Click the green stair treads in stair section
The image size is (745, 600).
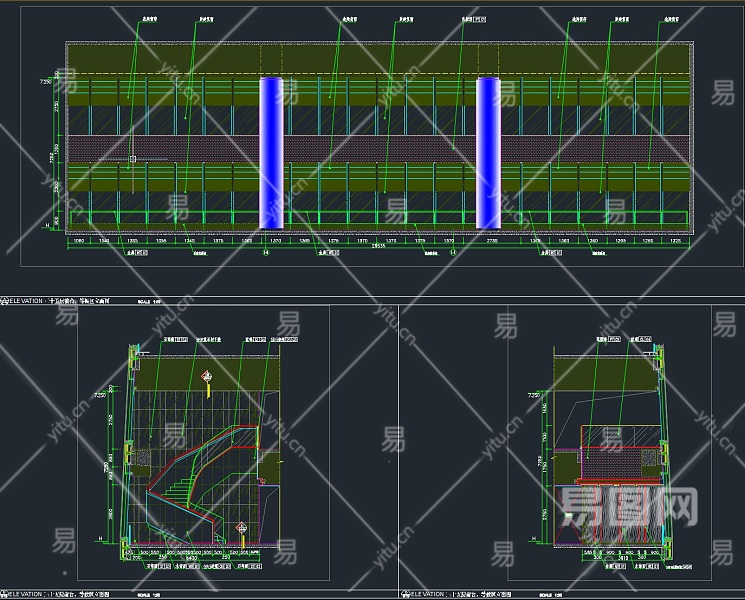pos(180,487)
